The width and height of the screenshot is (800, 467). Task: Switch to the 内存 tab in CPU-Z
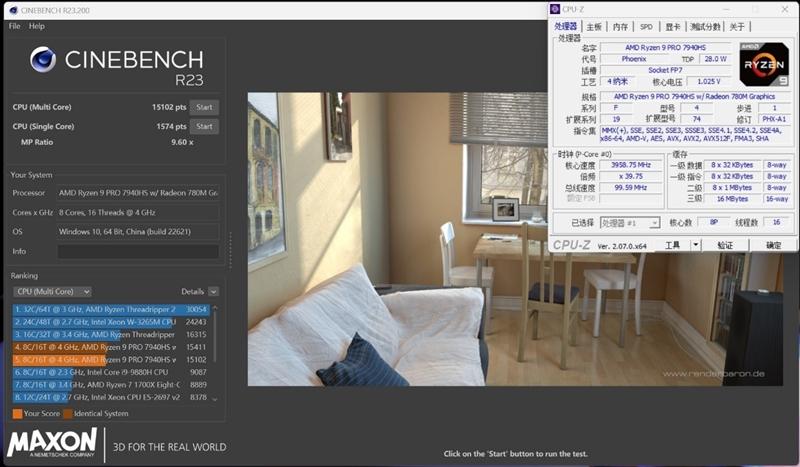(620, 27)
